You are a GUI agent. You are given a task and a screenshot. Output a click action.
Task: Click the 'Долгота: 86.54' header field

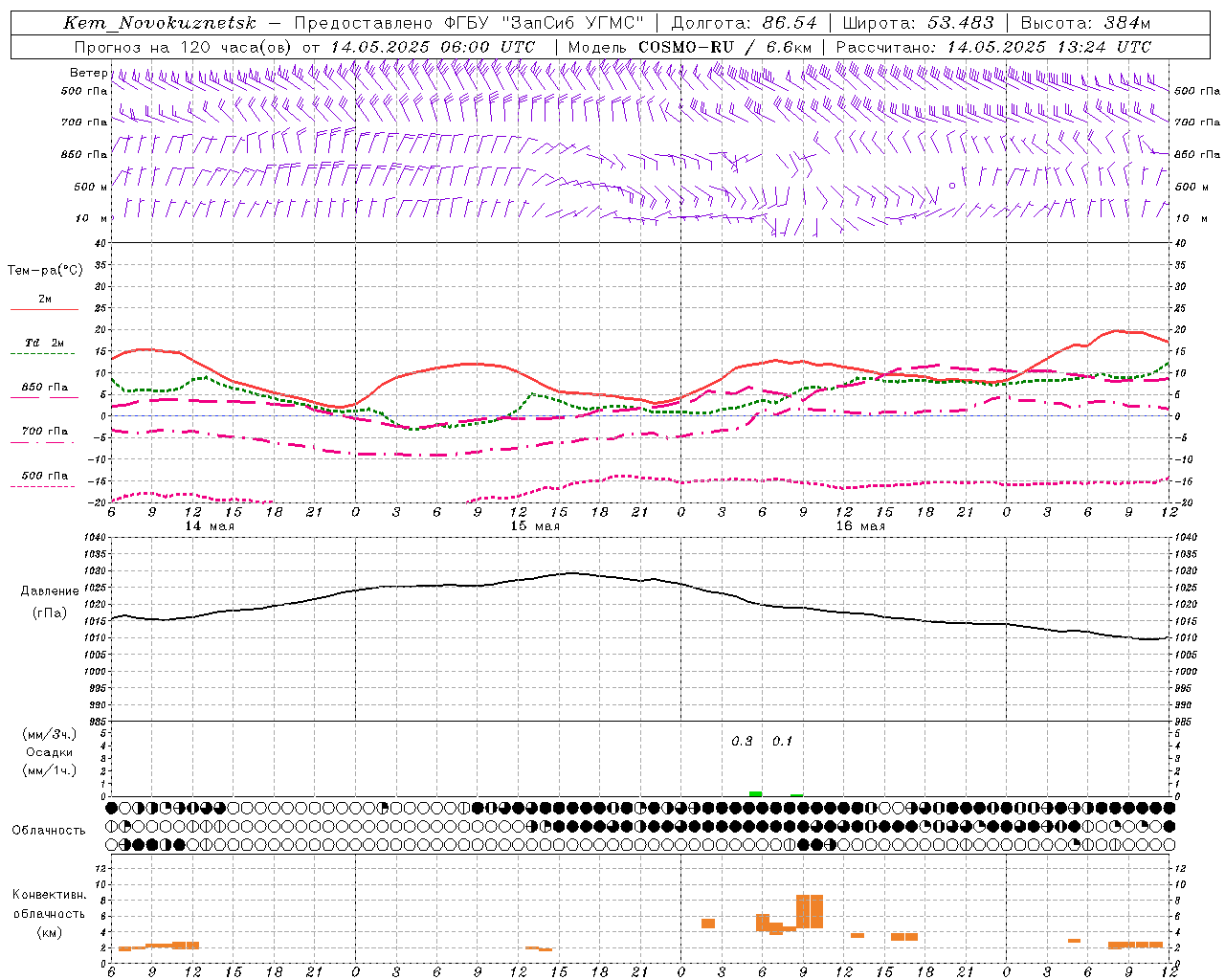click(744, 23)
